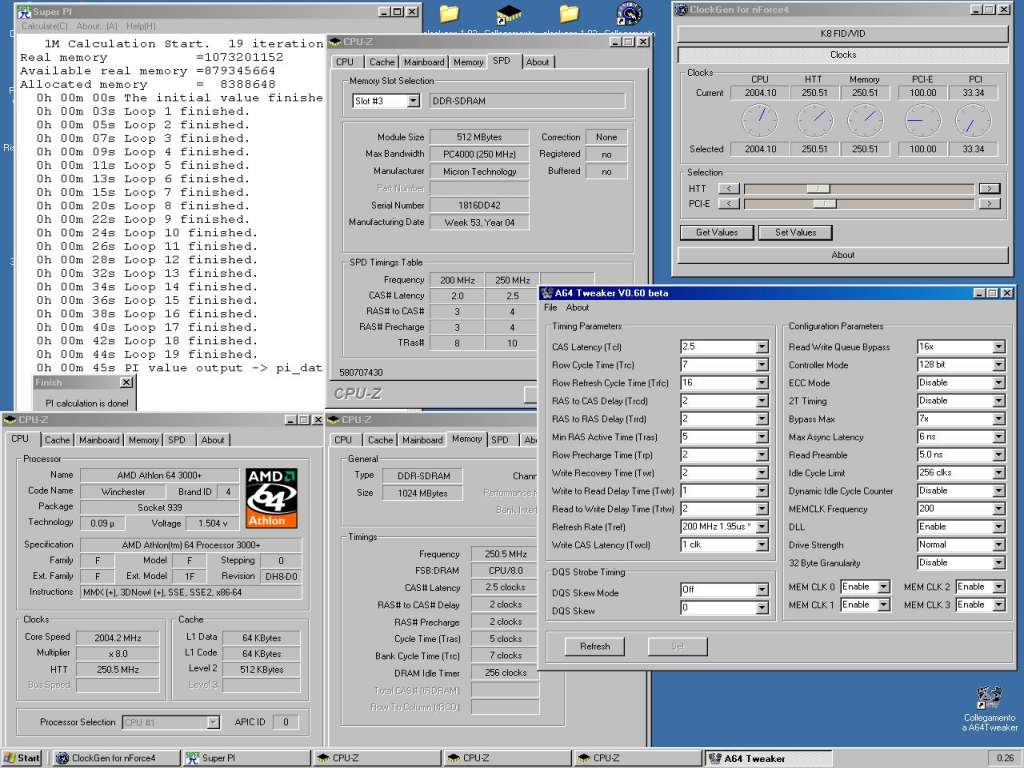The image size is (1024, 768).
Task: Open the About menu in A64 Tweaker
Action: click(577, 308)
